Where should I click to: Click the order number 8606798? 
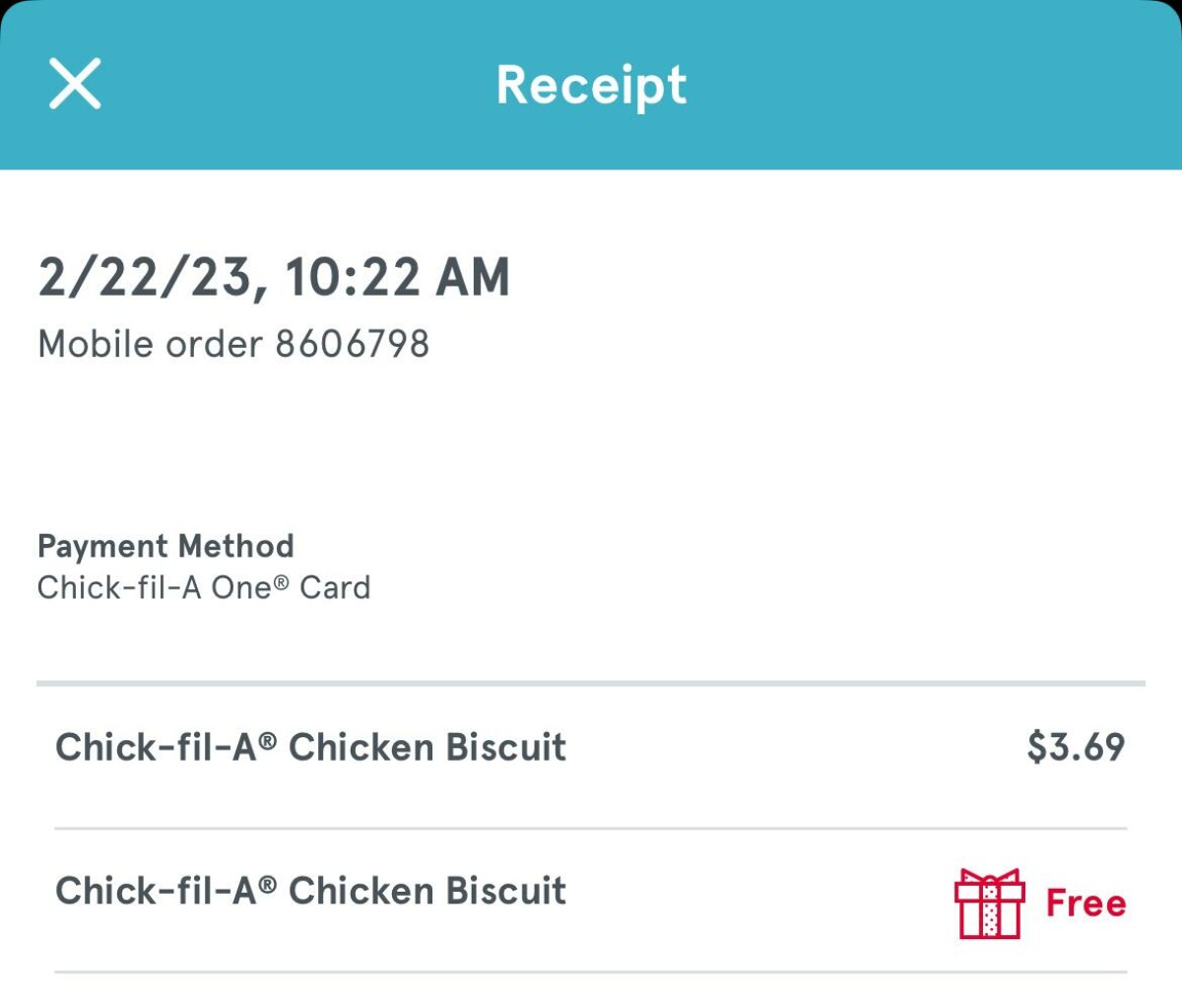point(353,344)
